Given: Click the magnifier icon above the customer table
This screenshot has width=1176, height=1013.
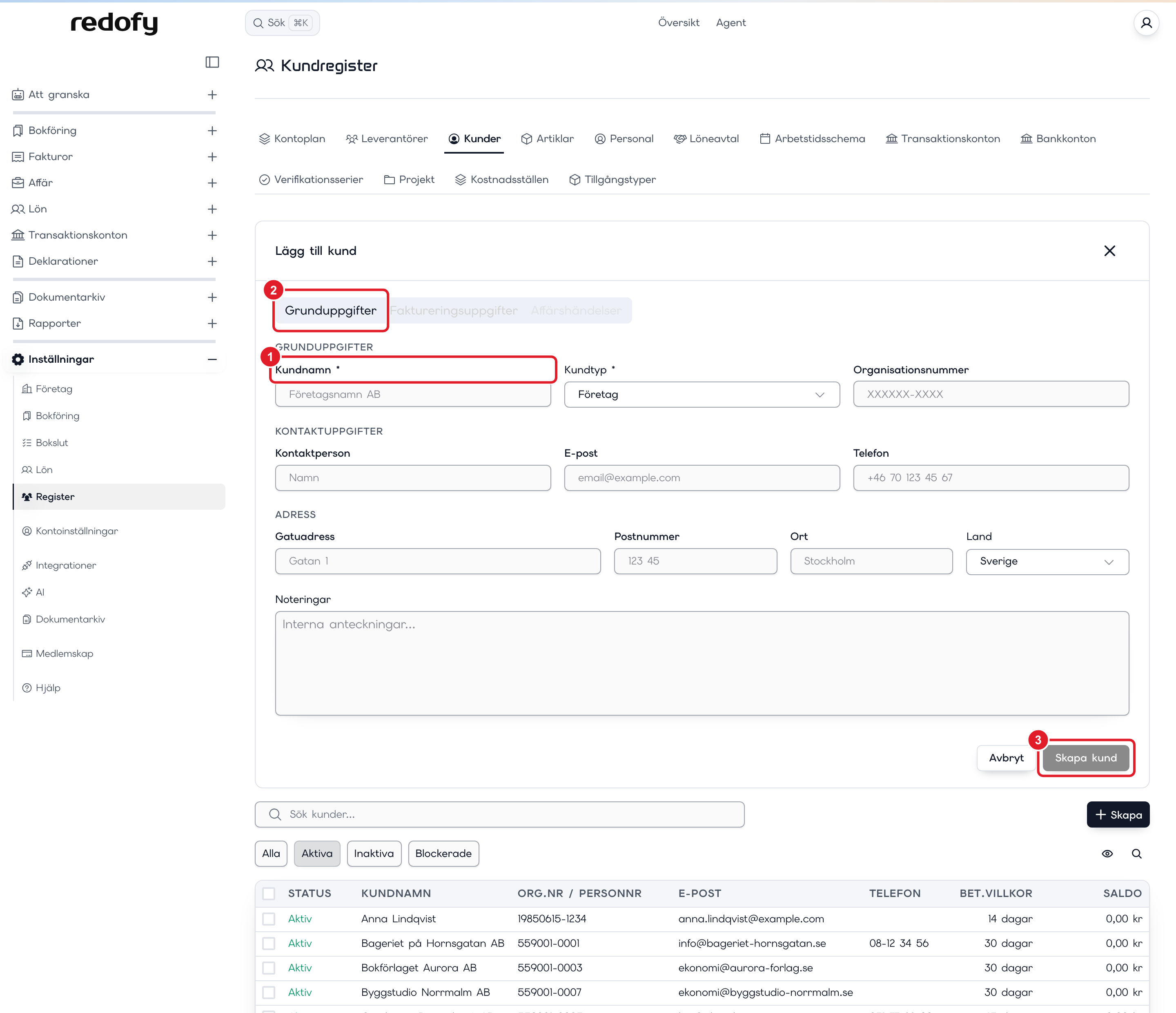Looking at the screenshot, I should point(1136,853).
